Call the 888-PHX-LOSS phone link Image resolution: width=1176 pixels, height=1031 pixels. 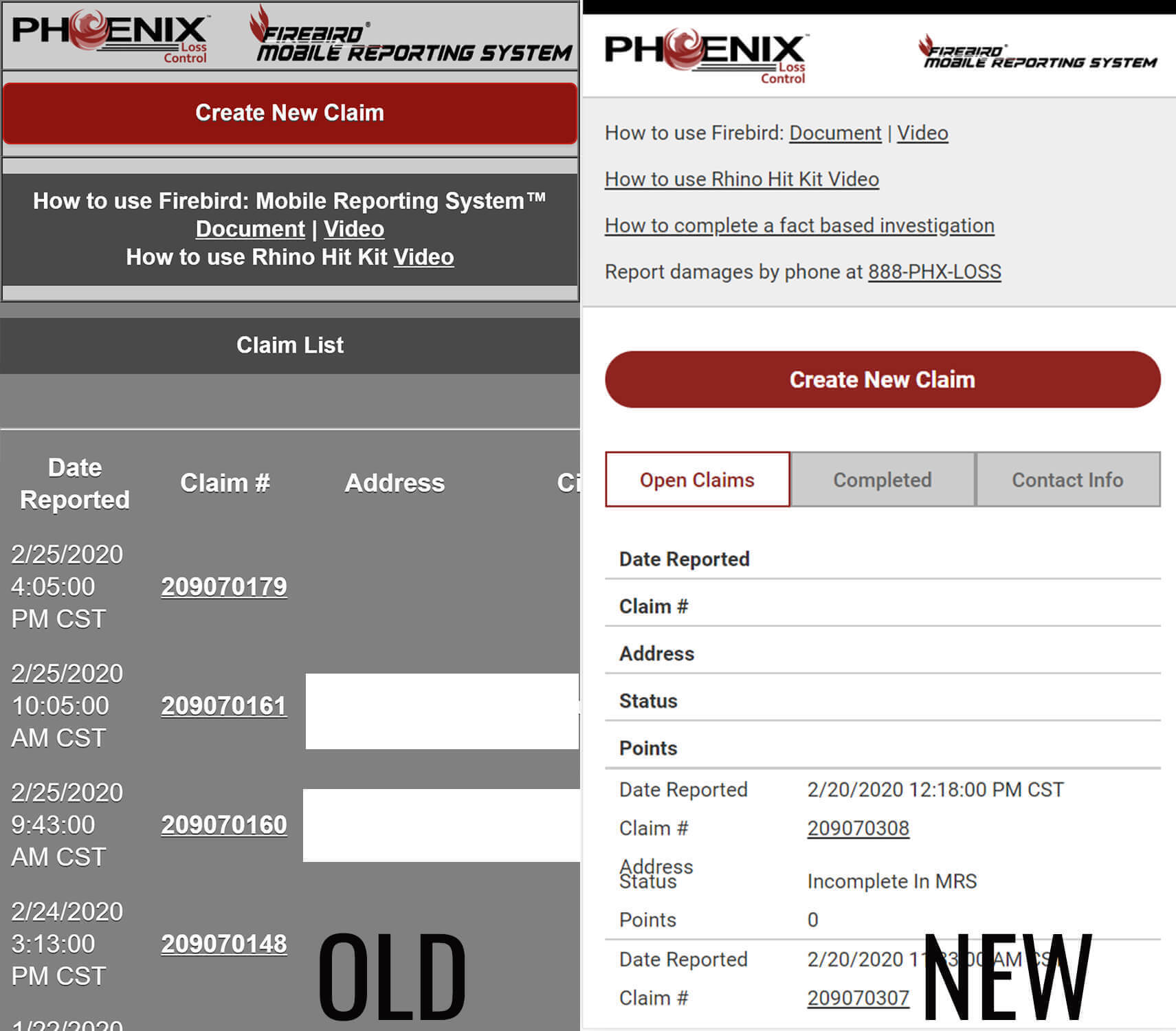[934, 271]
